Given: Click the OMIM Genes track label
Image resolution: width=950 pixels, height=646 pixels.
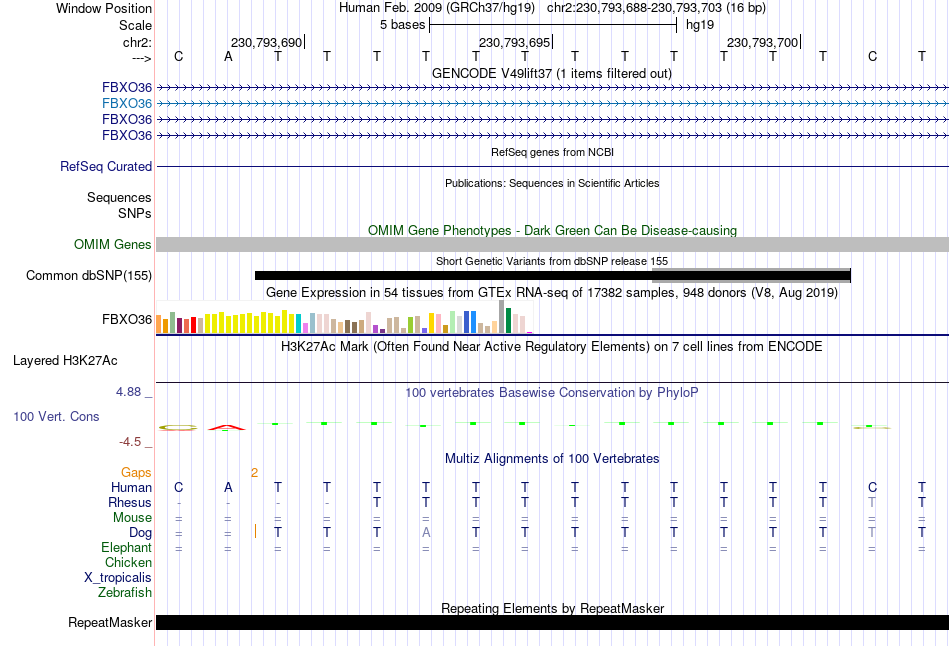Looking at the screenshot, I should (112, 244).
